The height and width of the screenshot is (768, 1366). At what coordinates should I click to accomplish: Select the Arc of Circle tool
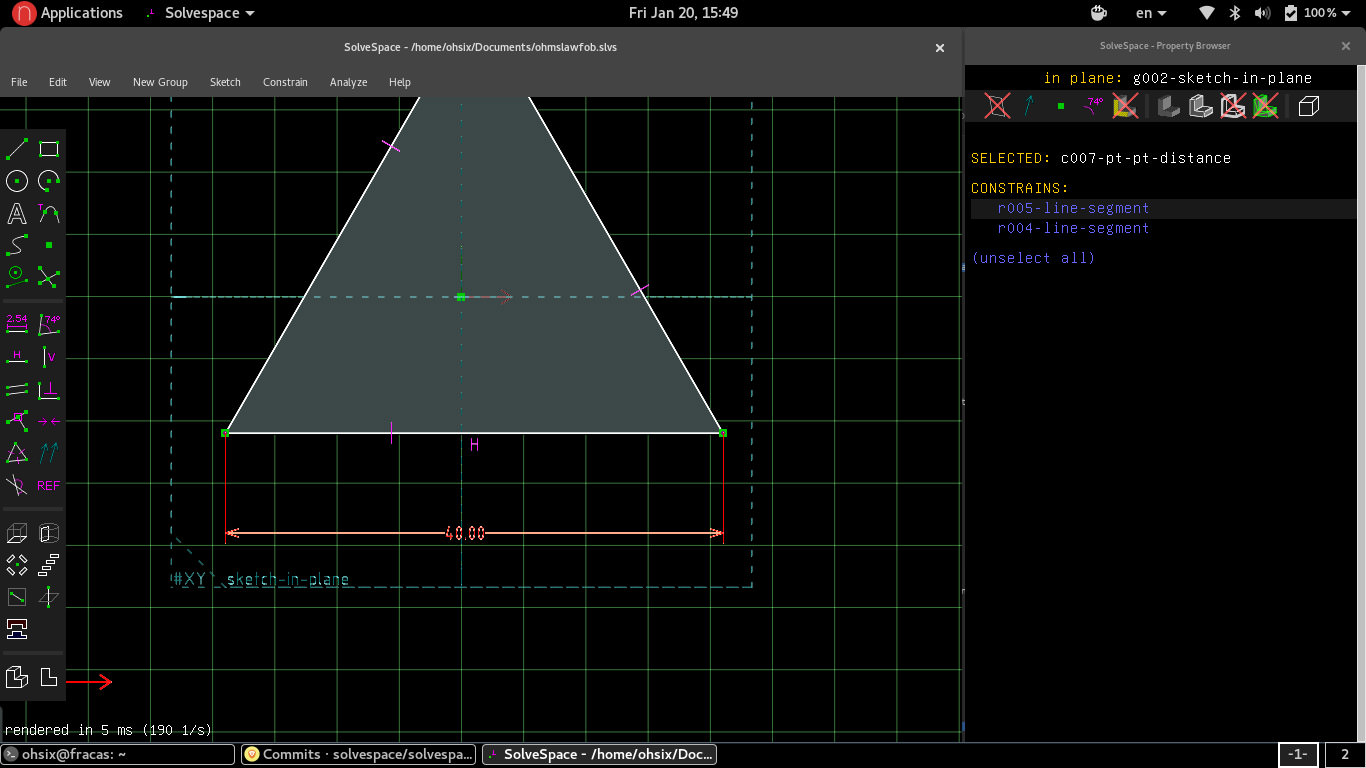pos(48,181)
